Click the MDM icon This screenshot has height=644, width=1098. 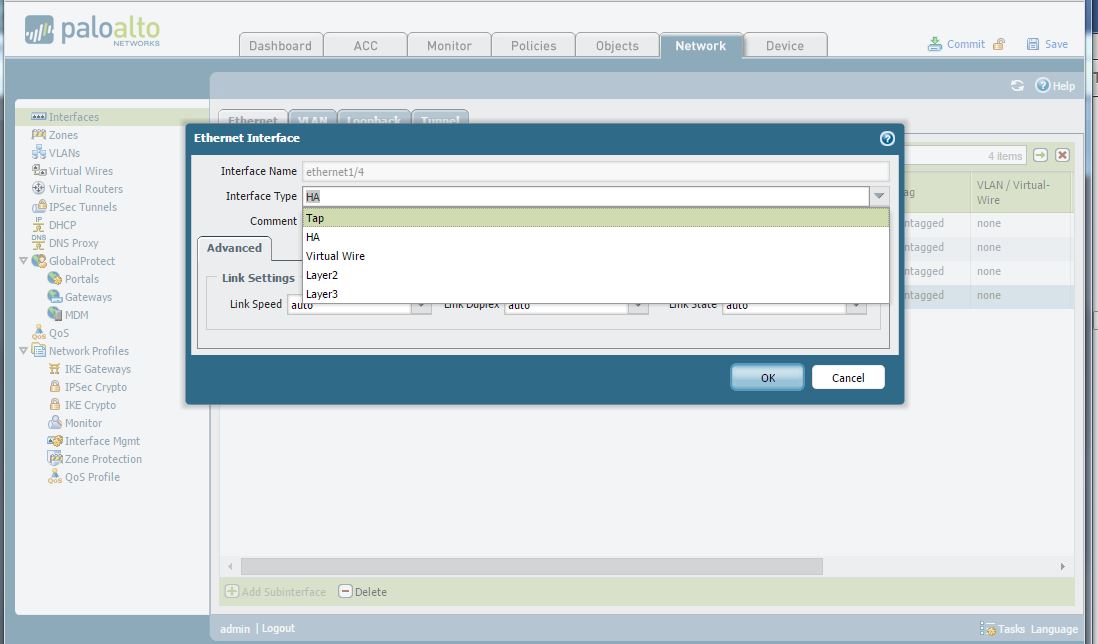click(x=55, y=314)
